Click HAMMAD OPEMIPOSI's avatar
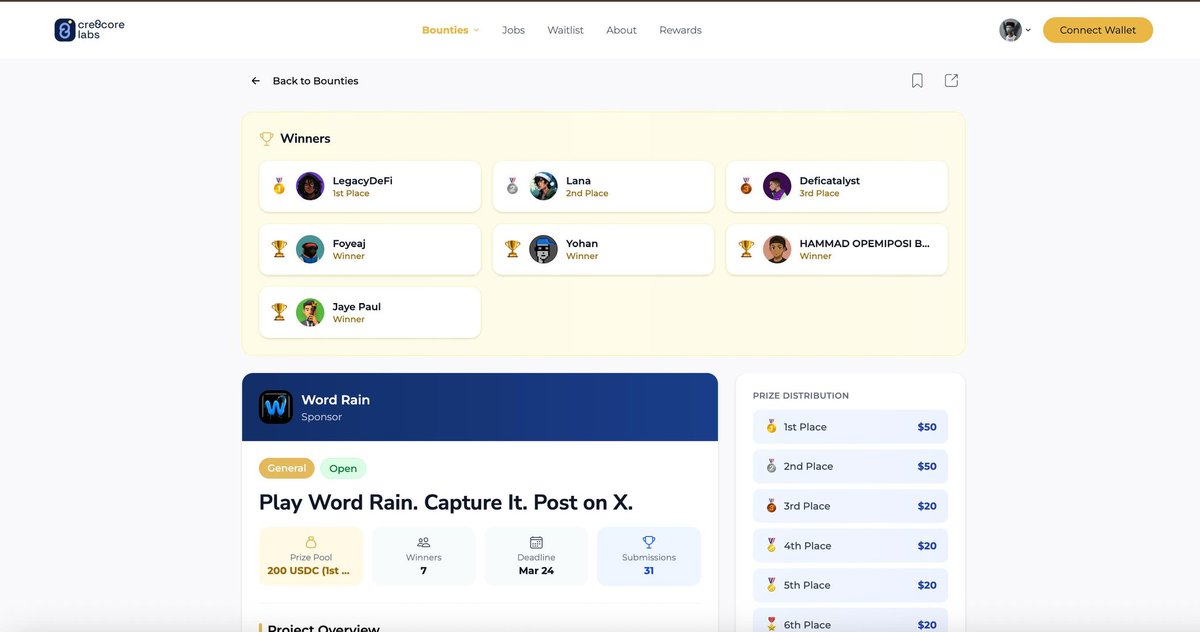This screenshot has height=632, width=1200. click(777, 249)
